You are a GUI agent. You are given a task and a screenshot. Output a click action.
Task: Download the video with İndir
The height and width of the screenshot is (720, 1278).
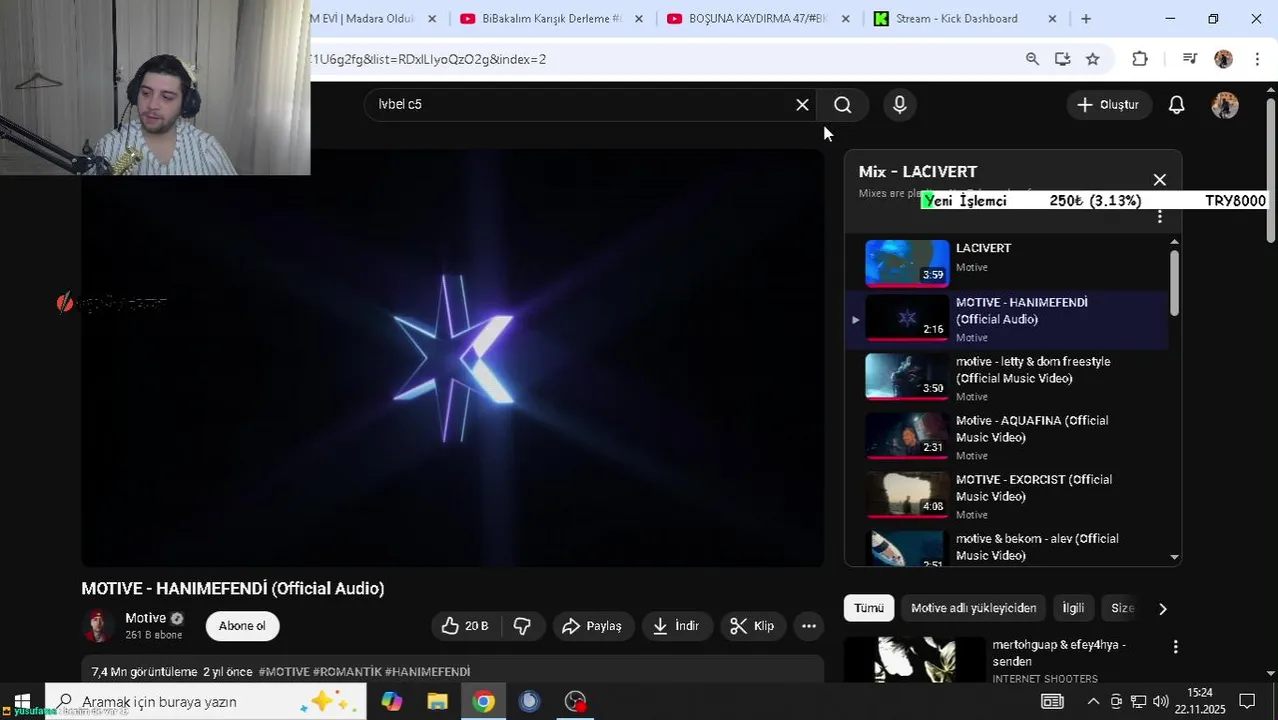pyautogui.click(x=676, y=626)
